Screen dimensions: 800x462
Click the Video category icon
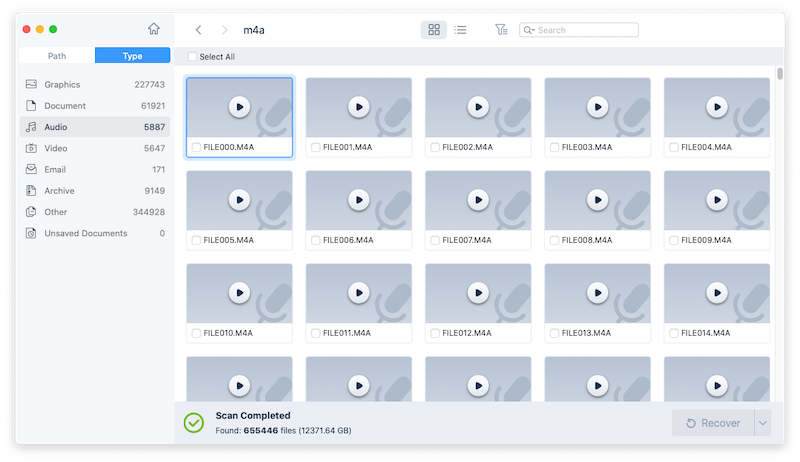point(31,148)
